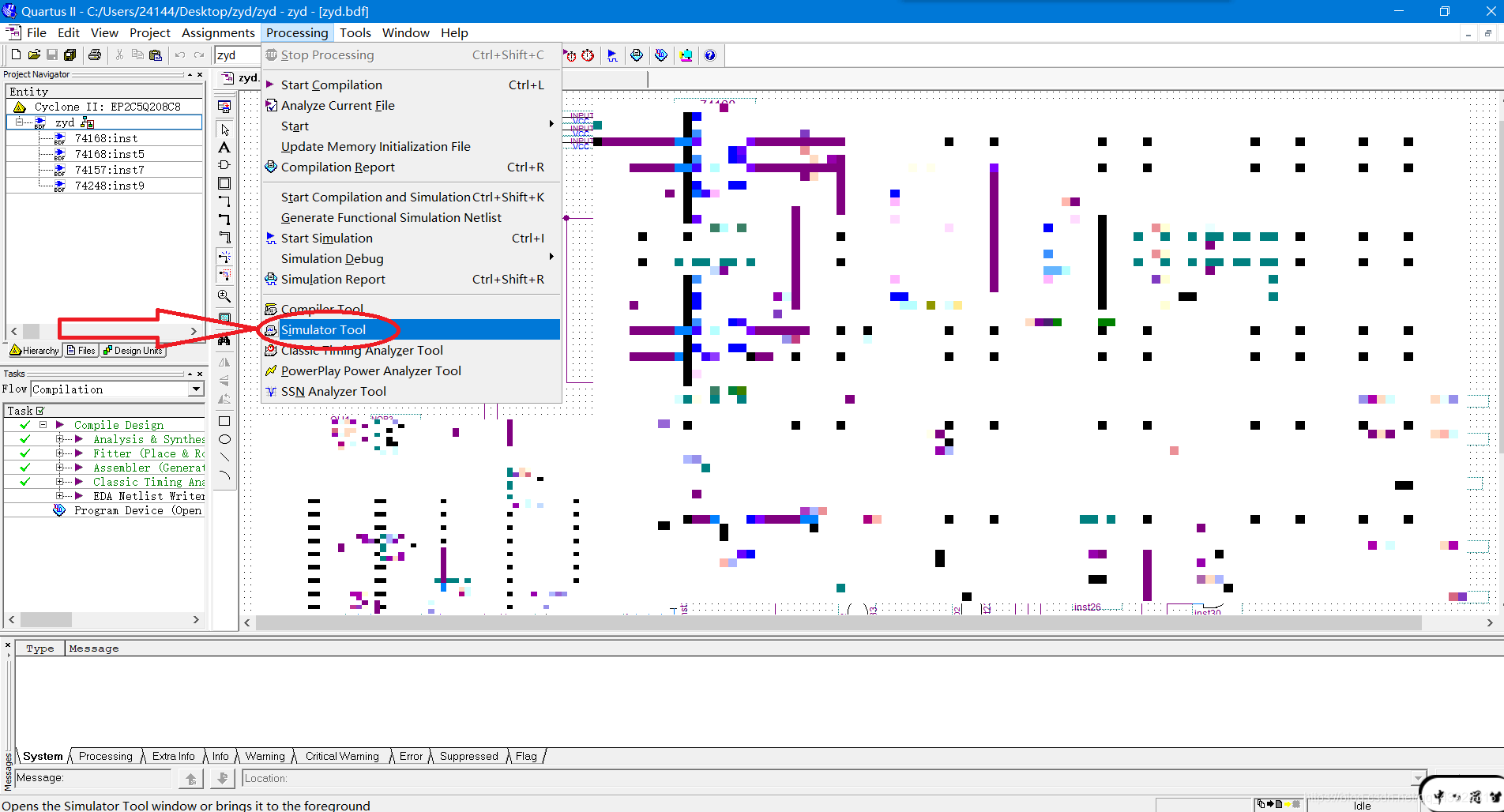Collapse the zyd entity tree node
1504x812 pixels.
point(20,122)
